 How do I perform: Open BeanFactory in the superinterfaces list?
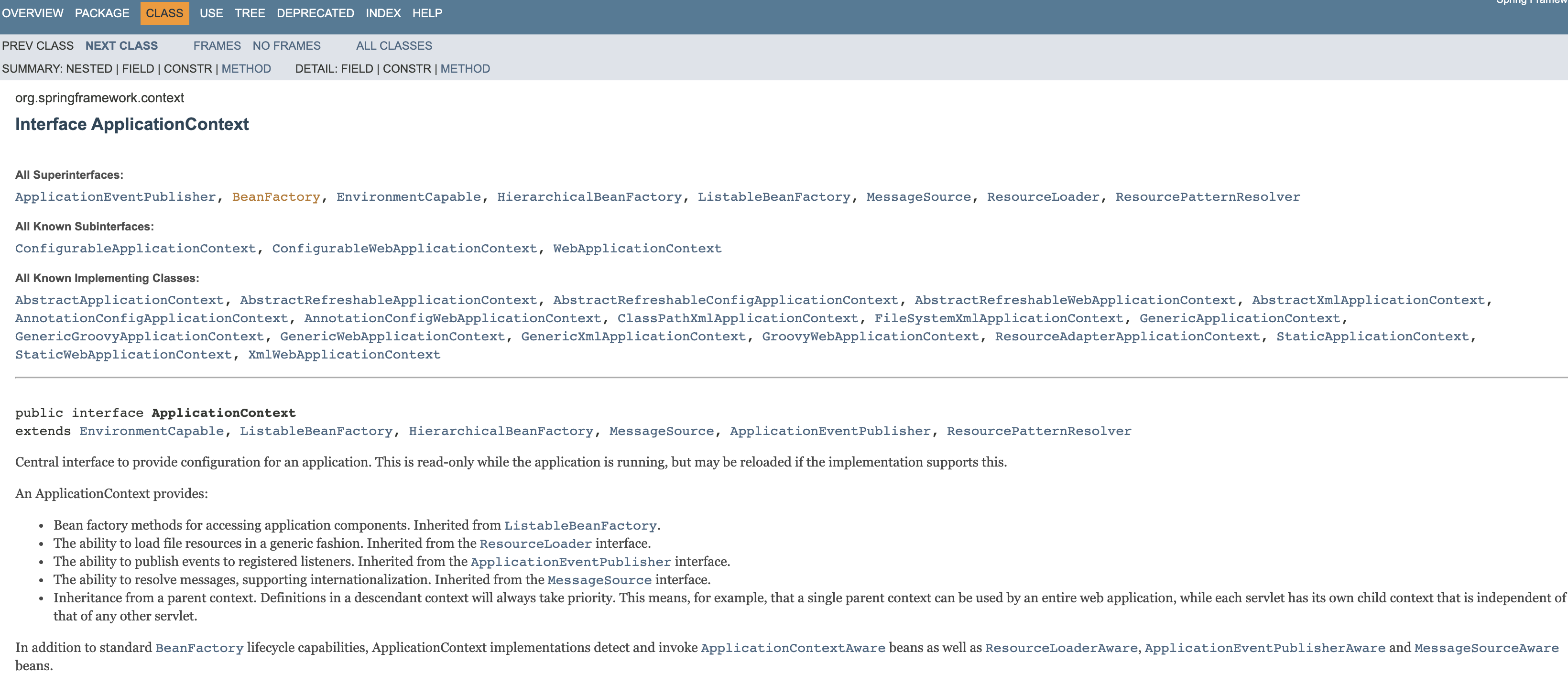click(276, 196)
